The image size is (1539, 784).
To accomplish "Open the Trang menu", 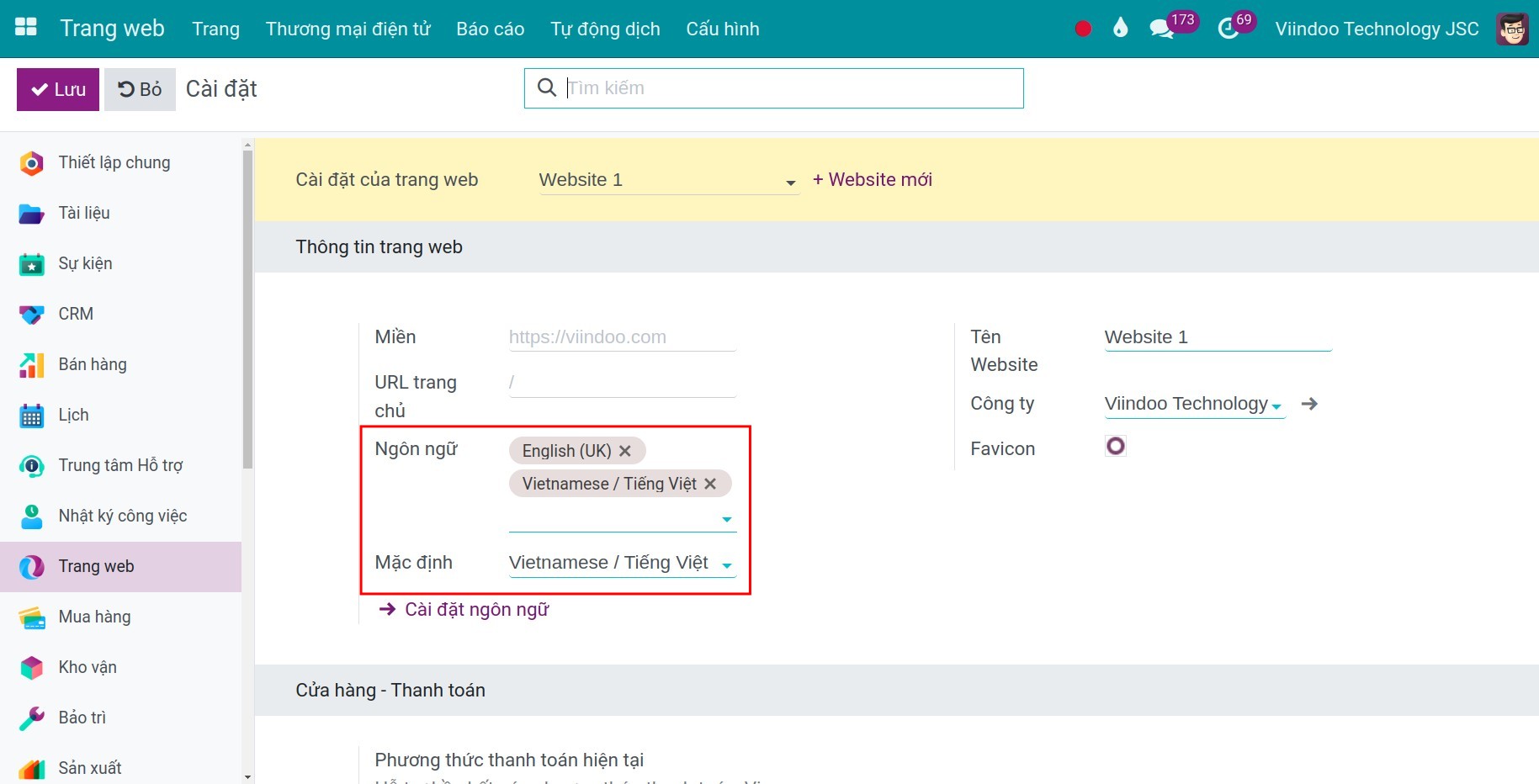I will pyautogui.click(x=215, y=29).
